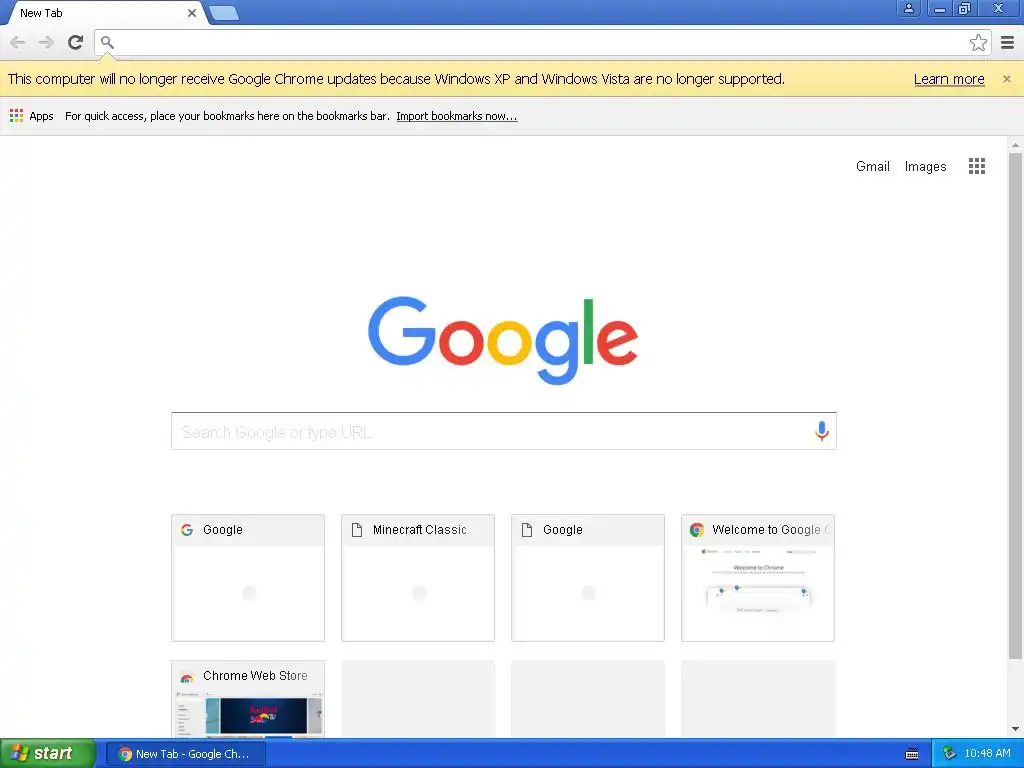Open the Apps shortcut in bookmarks bar
The image size is (1024, 768).
coord(31,116)
